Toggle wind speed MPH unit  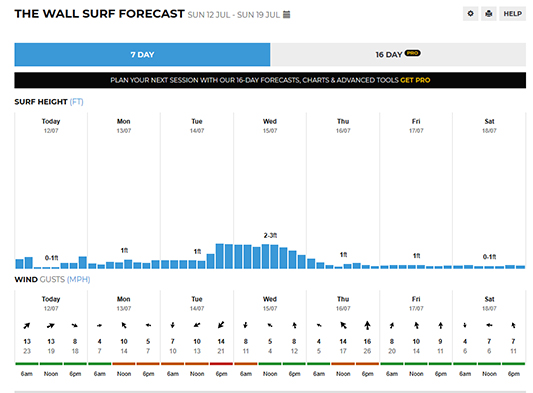[79, 279]
